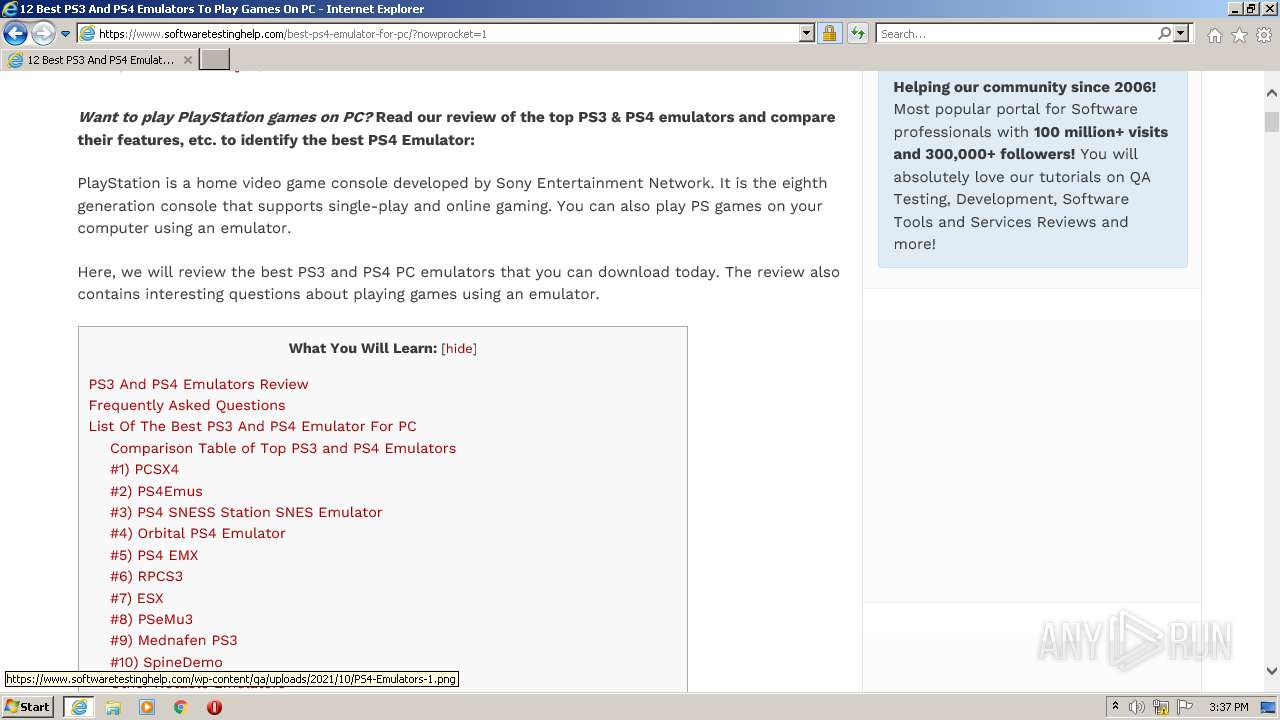This screenshot has height=720, width=1280.
Task: Jump to #5) PS4 EMX
Action: [x=154, y=555]
